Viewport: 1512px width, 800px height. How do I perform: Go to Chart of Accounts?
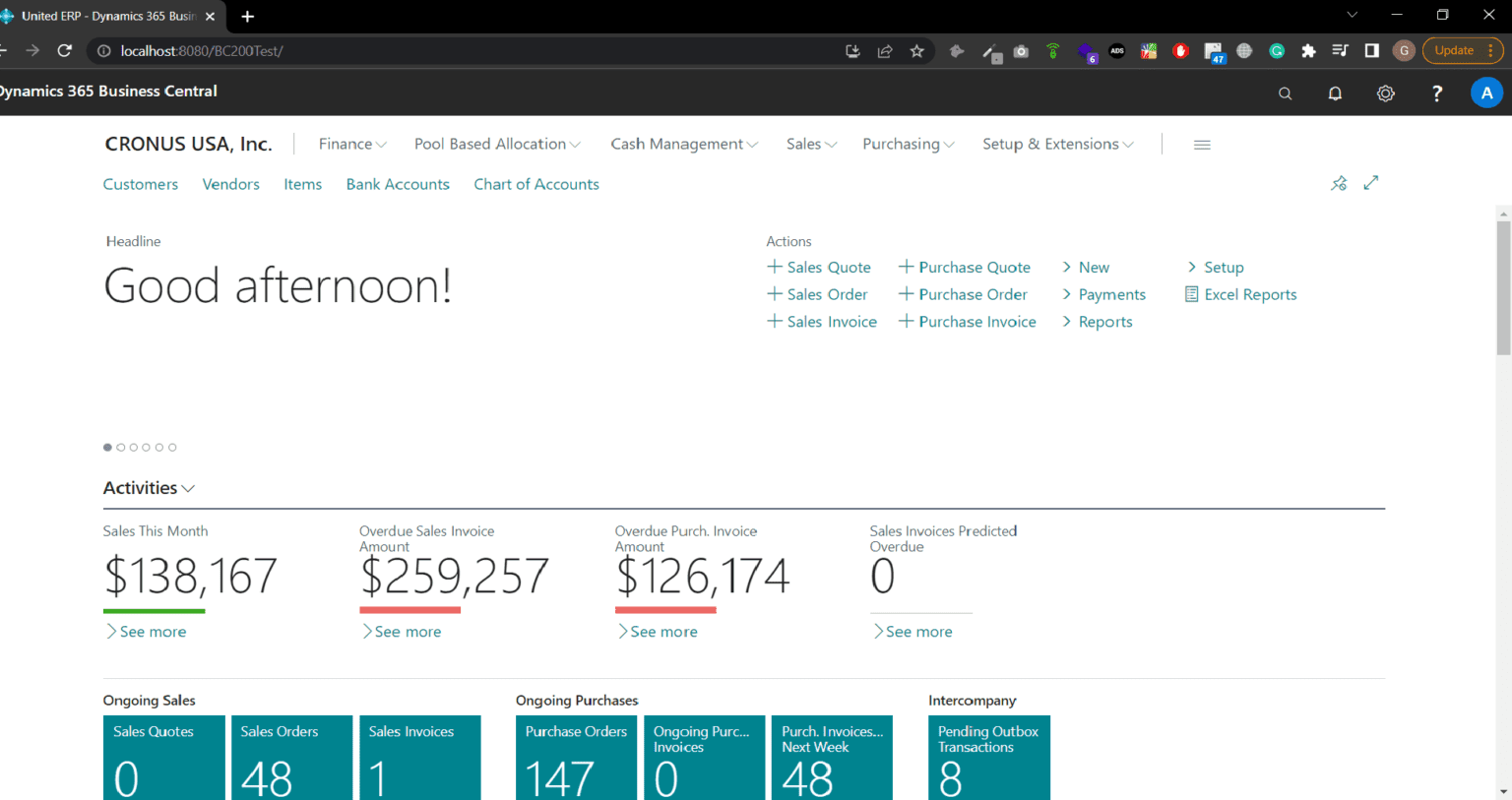[x=535, y=184]
